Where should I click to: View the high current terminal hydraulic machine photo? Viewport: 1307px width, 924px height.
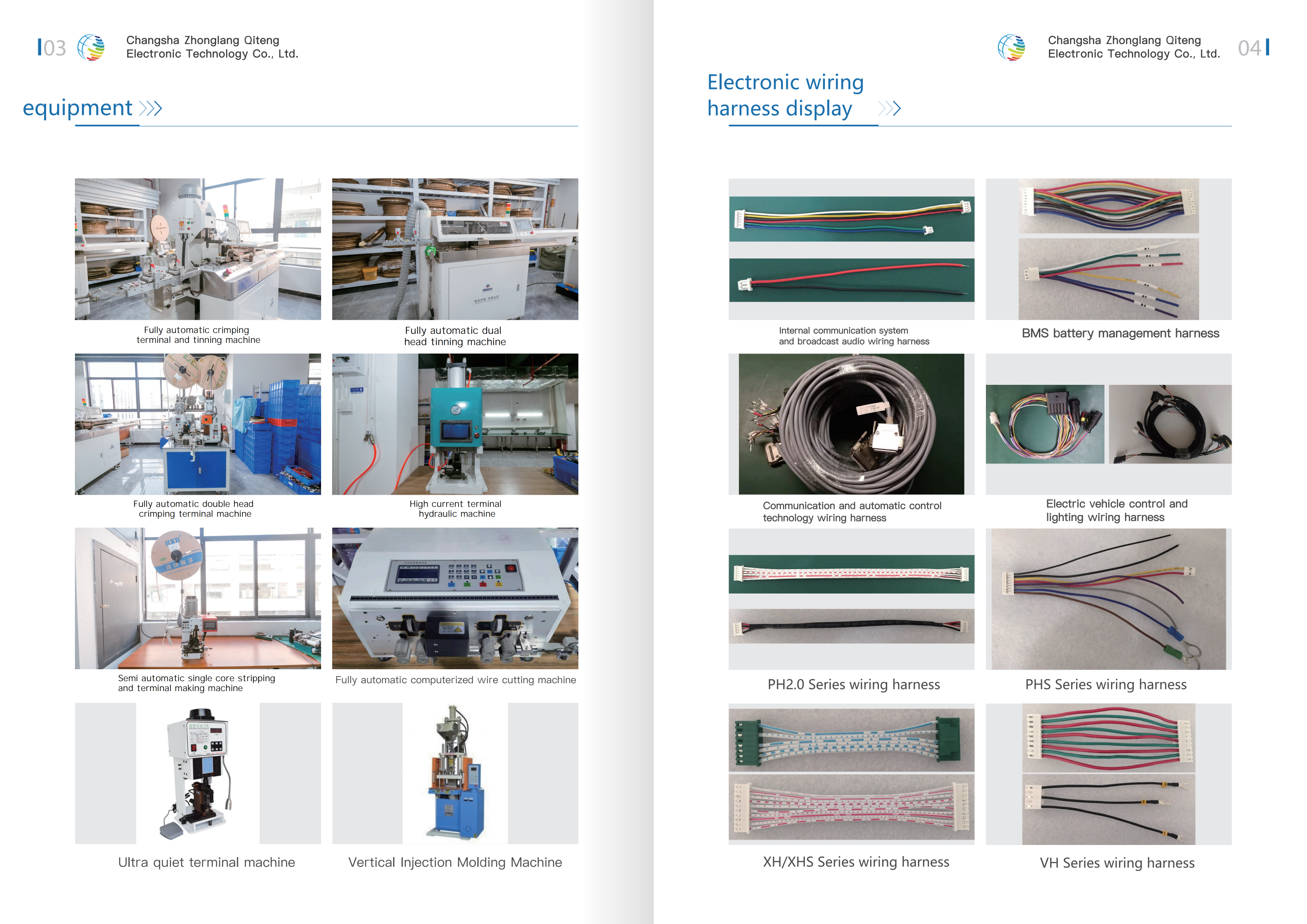[455, 424]
